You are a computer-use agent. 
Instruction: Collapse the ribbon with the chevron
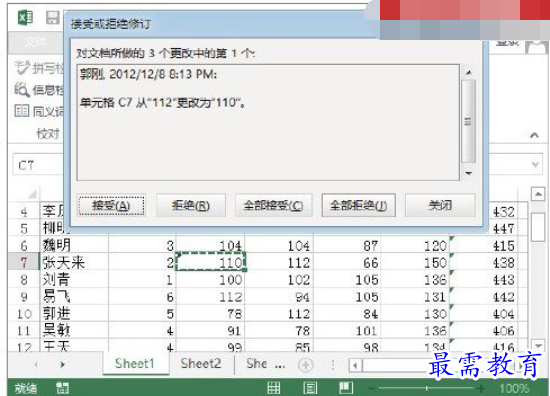pyautogui.click(x=534, y=135)
